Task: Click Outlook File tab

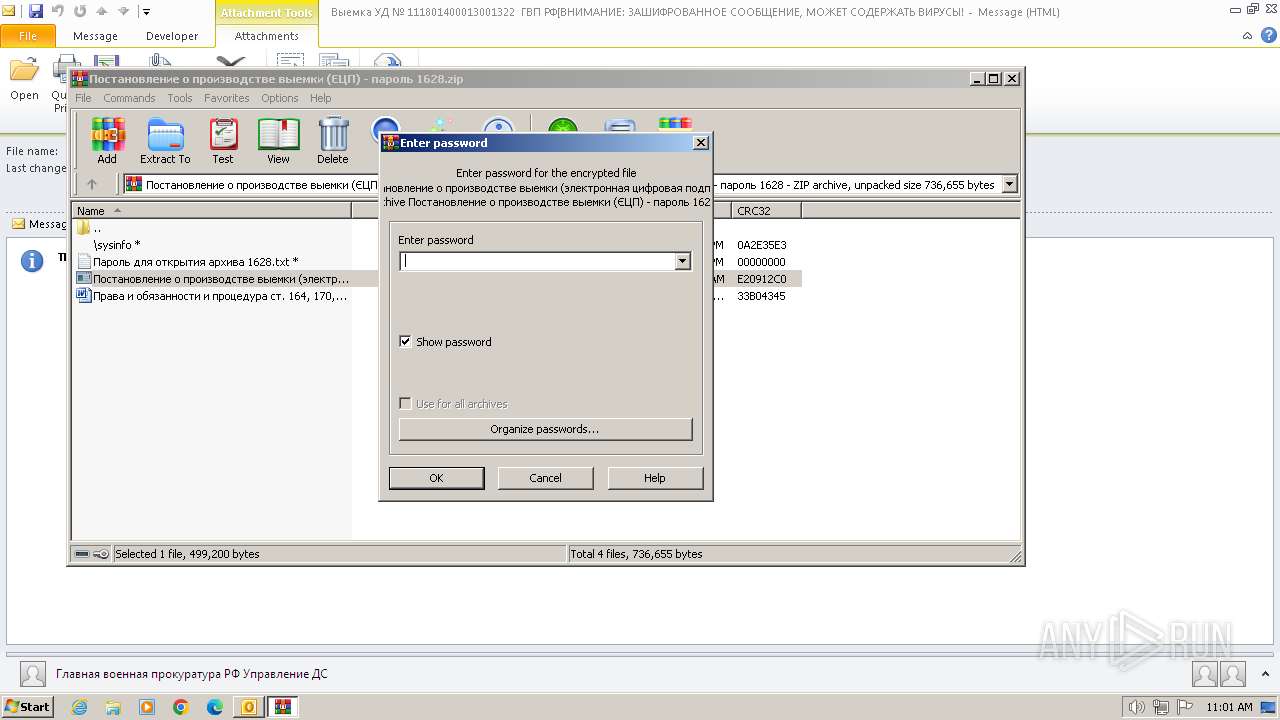Action: 28,36
